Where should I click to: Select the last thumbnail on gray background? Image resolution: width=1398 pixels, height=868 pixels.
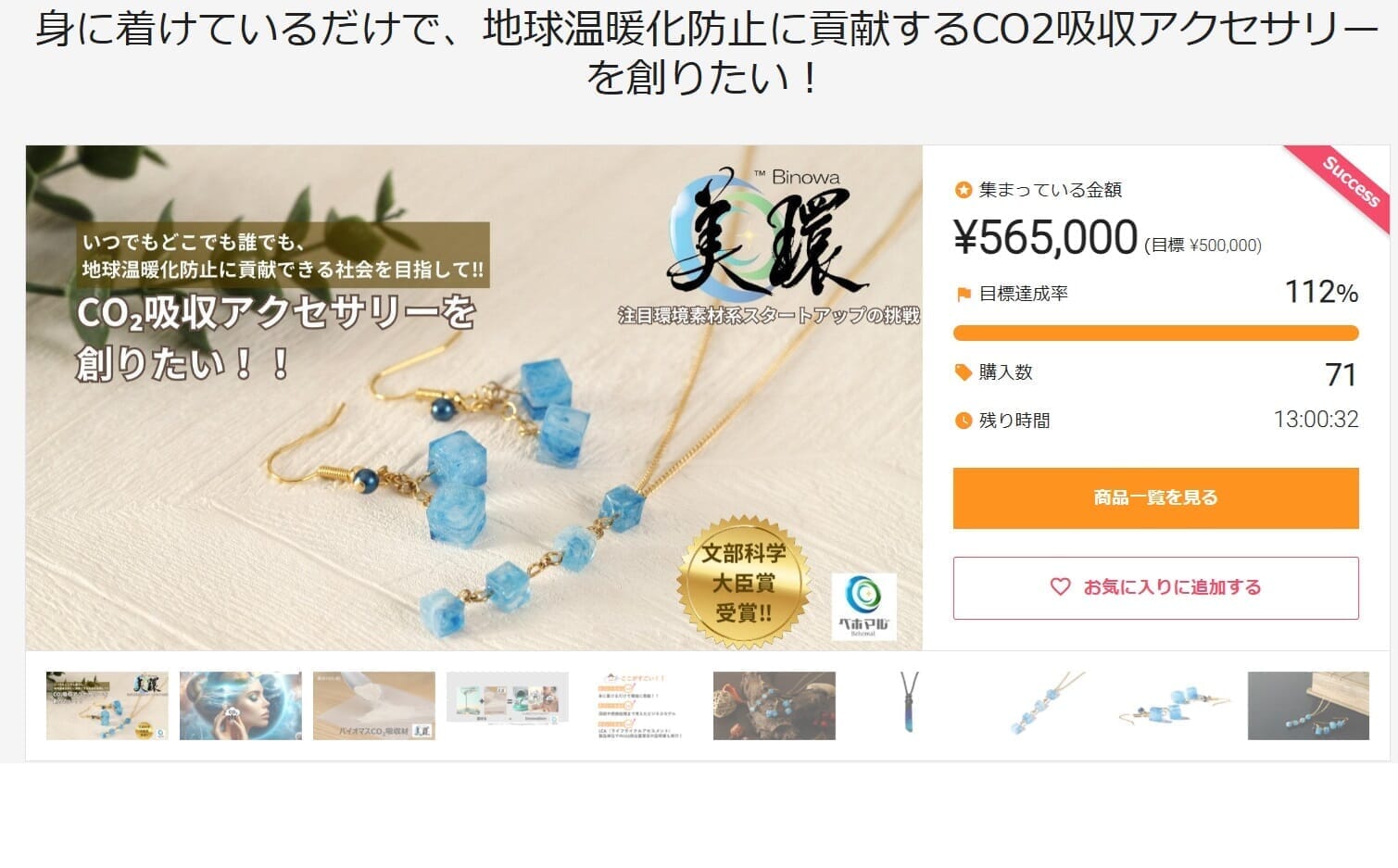(x=1308, y=706)
